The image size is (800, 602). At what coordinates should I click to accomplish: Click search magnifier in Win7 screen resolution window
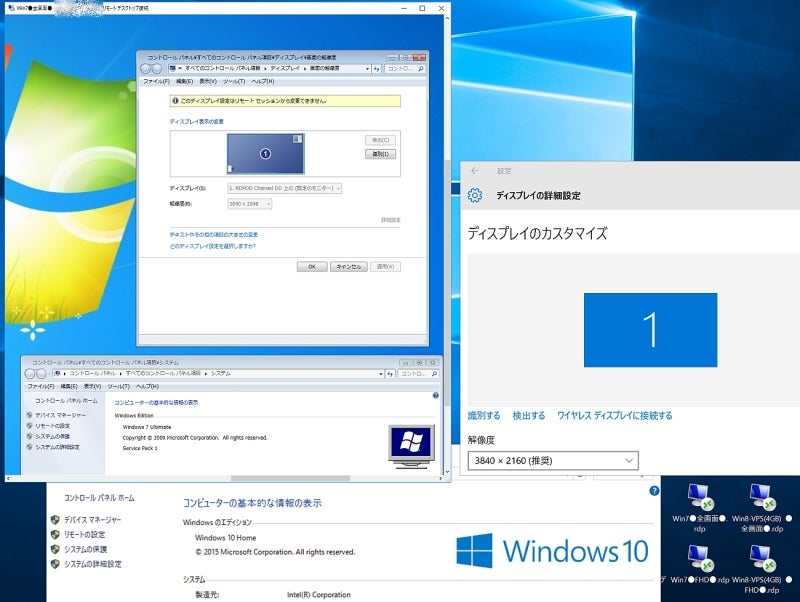pos(420,69)
